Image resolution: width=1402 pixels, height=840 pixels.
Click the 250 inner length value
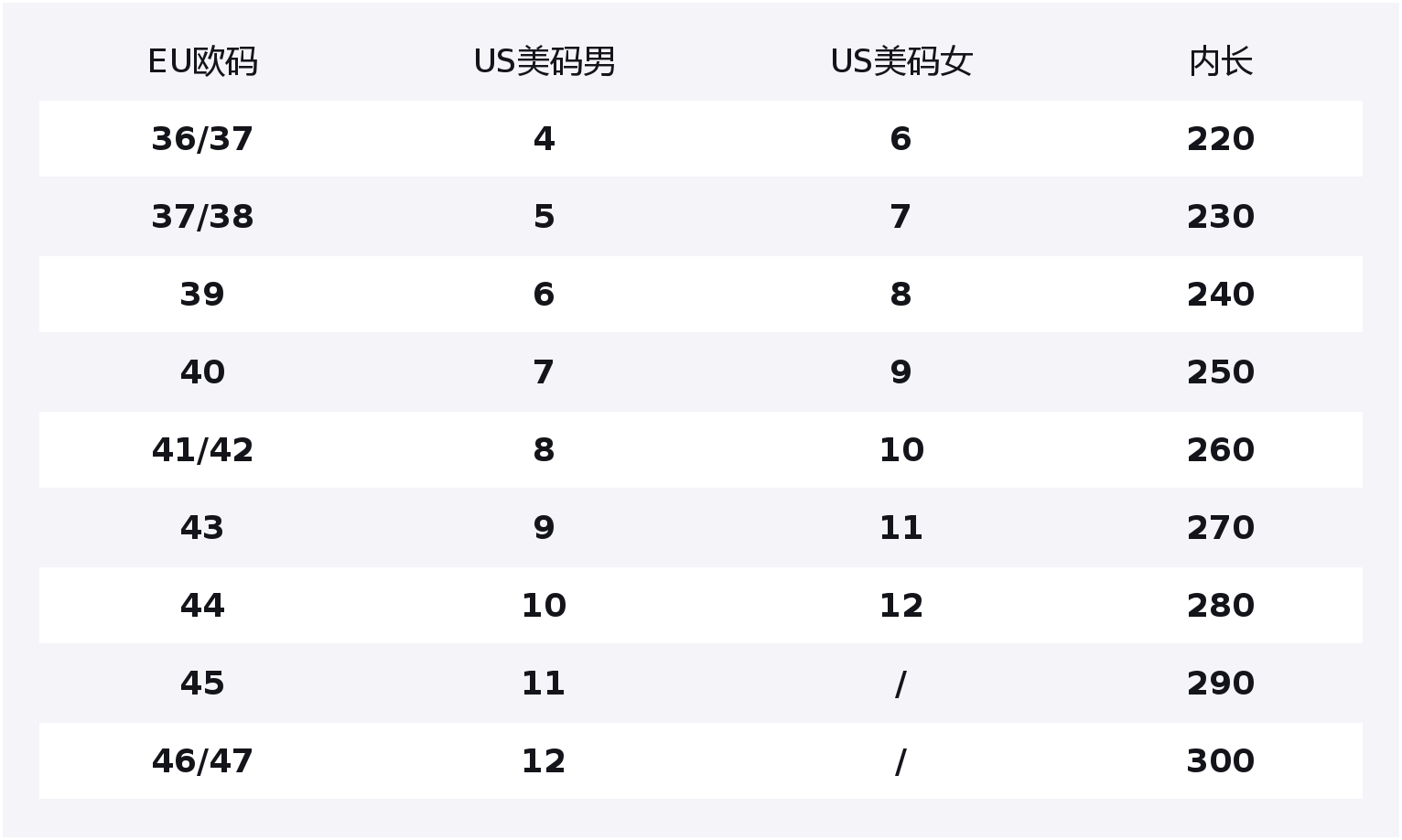coord(1220,372)
